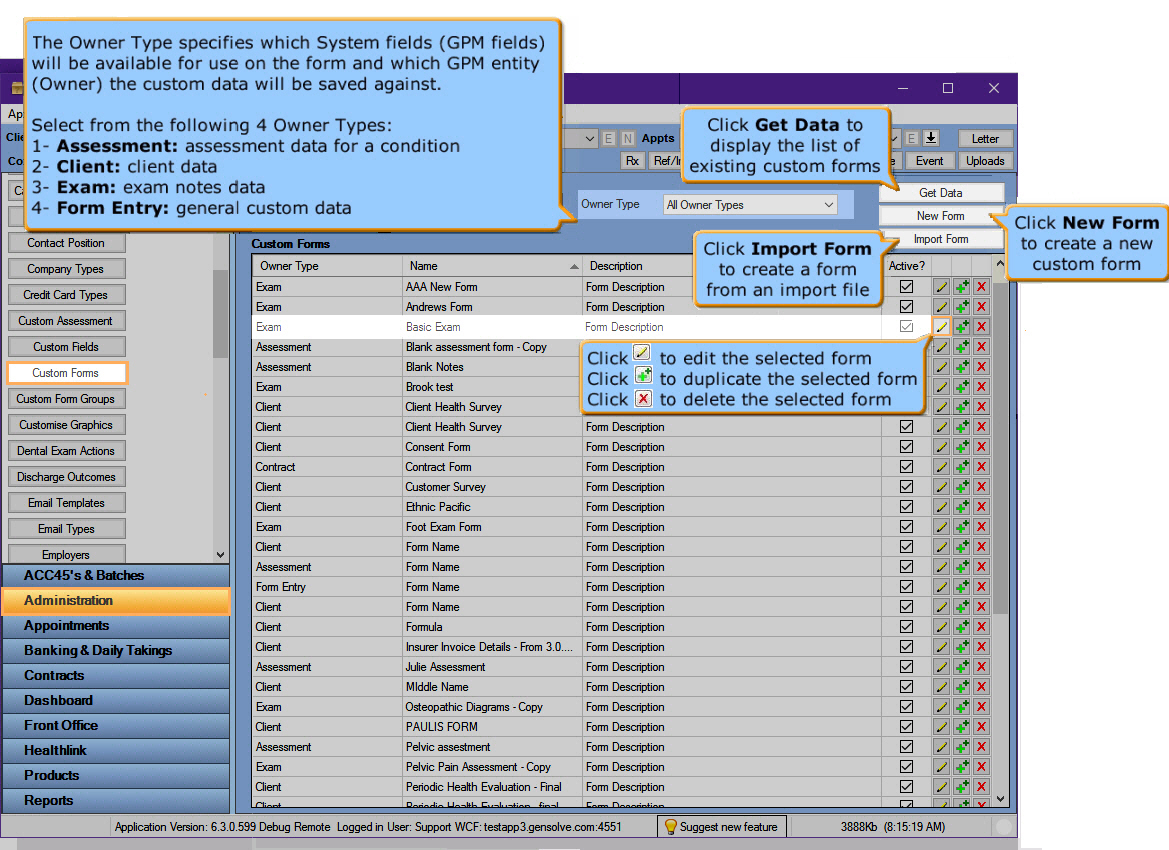
Task: Select the Pelvic assestment table row
Action: (448, 747)
